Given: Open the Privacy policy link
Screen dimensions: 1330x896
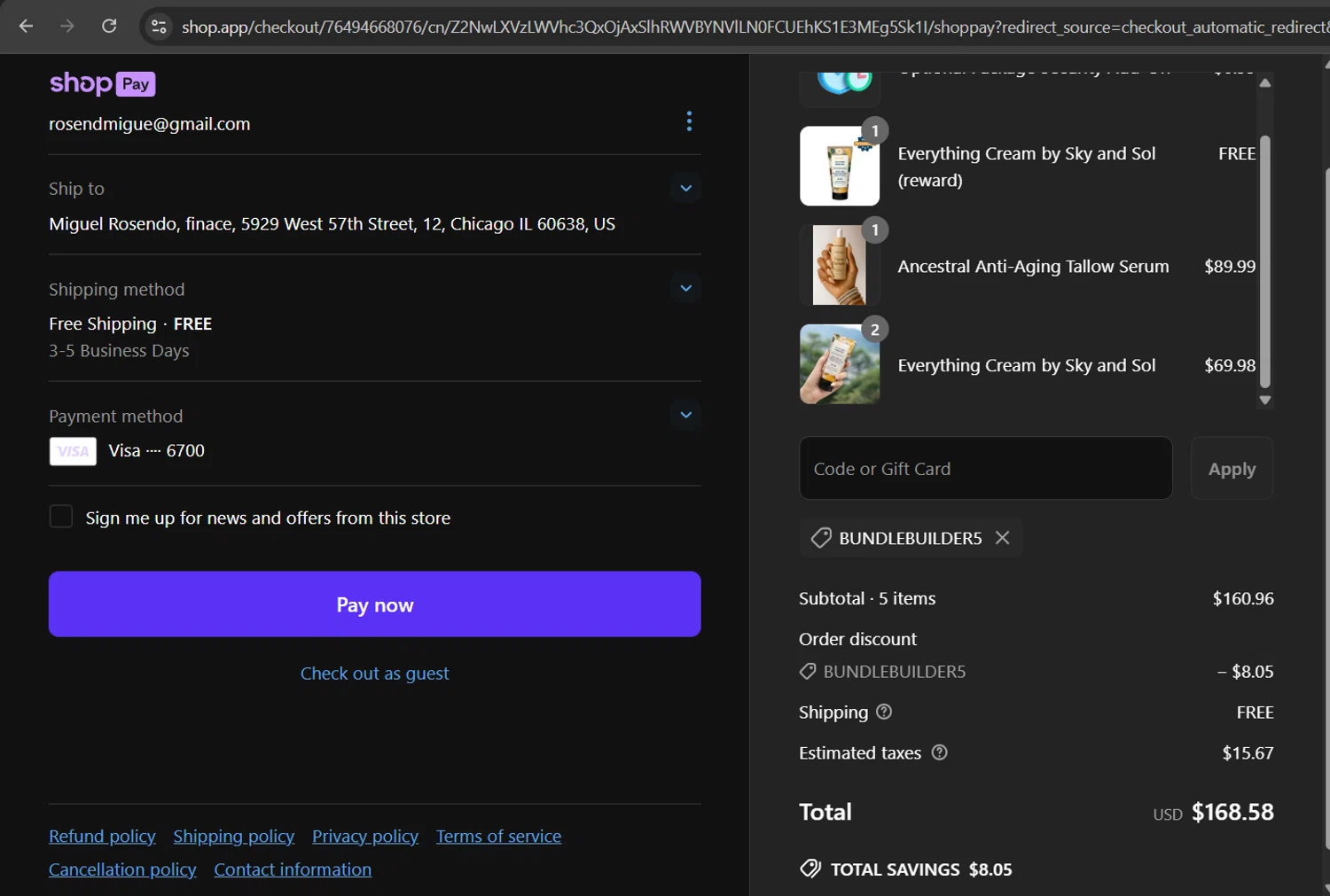Looking at the screenshot, I should click(x=364, y=837).
